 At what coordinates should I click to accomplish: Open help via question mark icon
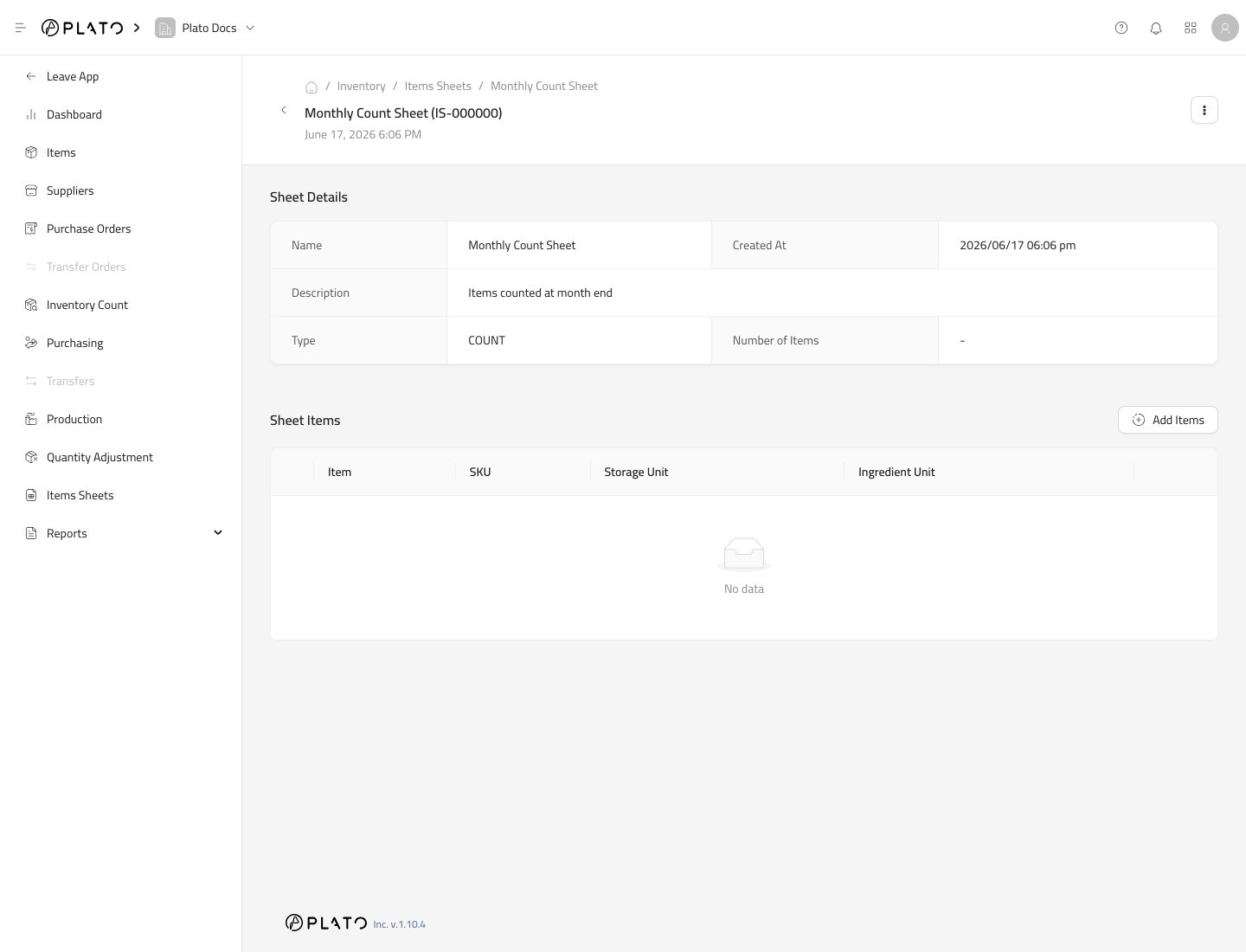[x=1121, y=28]
